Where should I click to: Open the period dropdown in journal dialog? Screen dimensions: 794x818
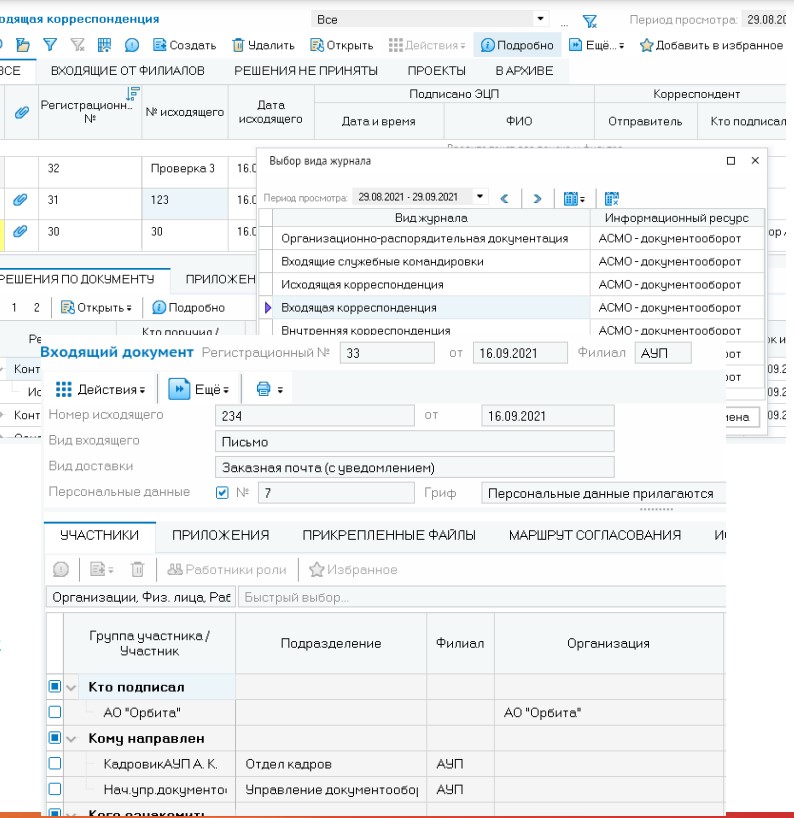(x=479, y=197)
